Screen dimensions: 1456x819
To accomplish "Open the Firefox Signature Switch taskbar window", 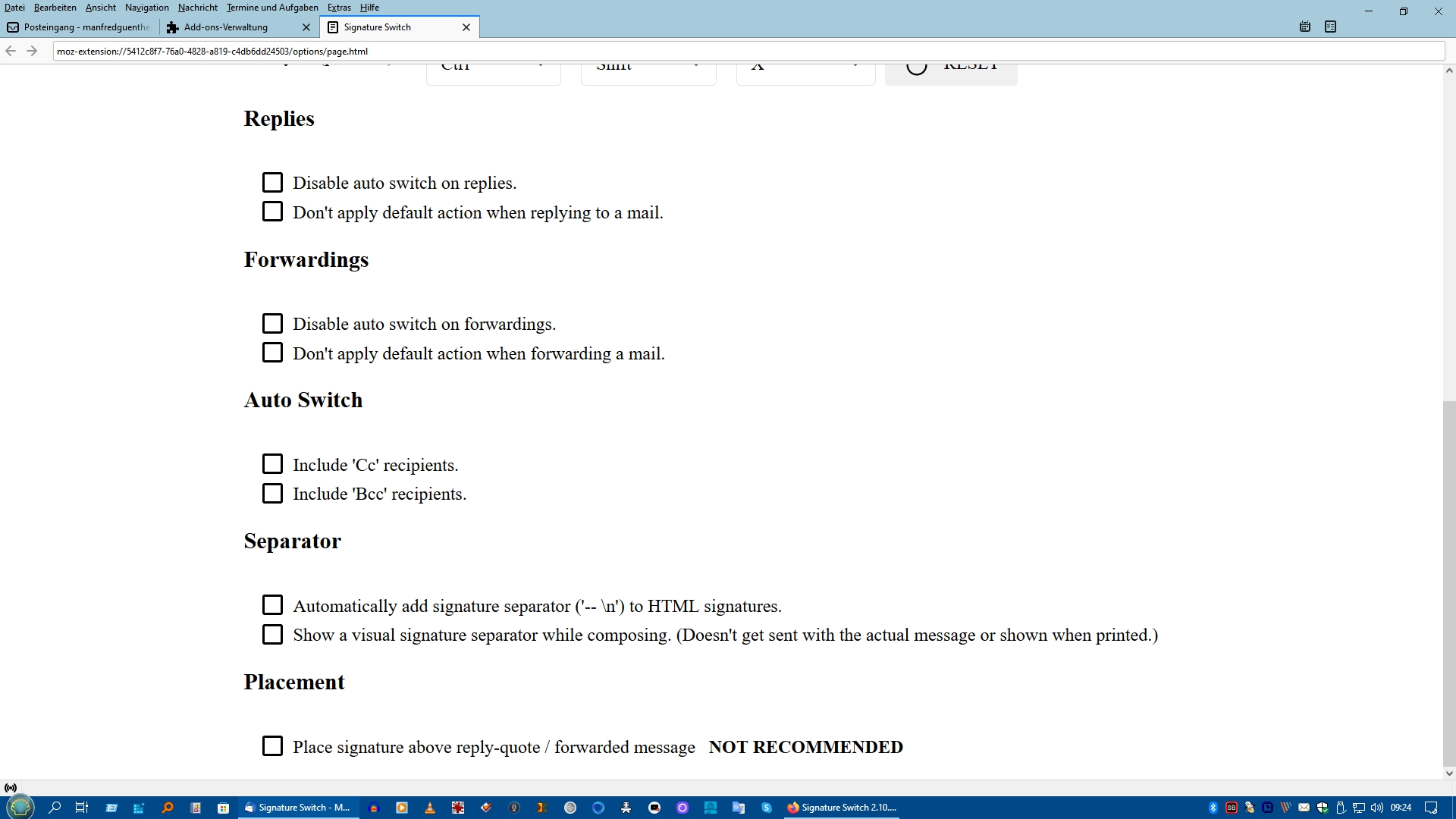I will [x=842, y=808].
